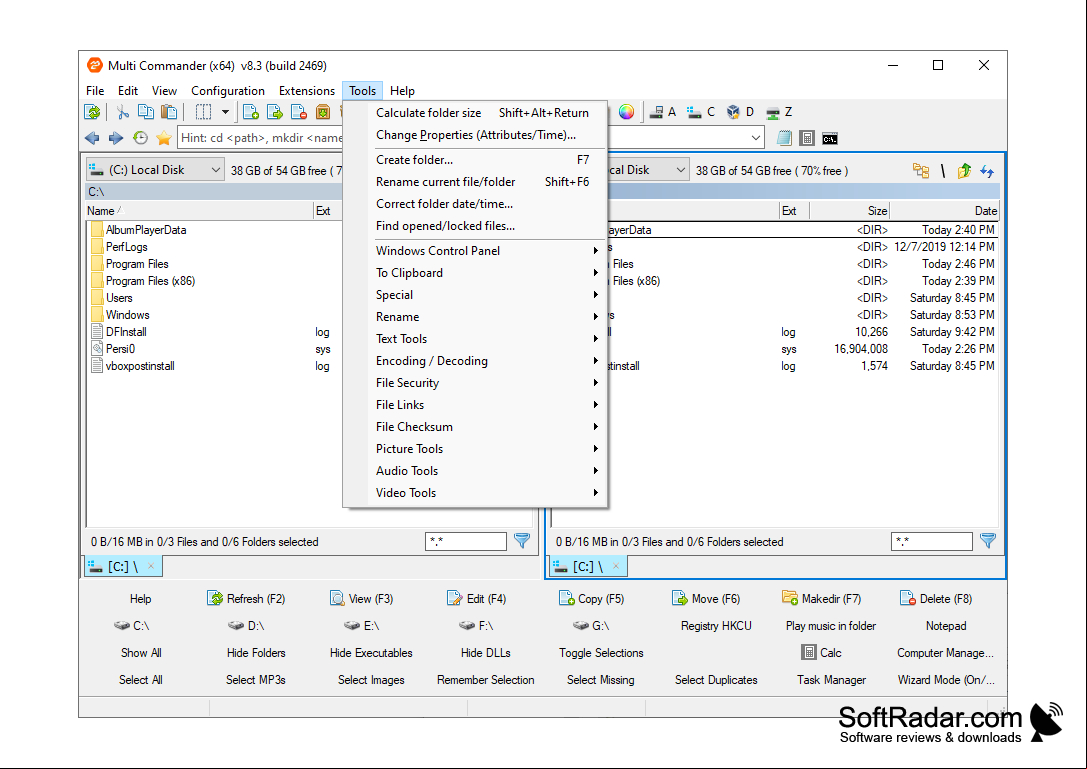This screenshot has height=769, width=1087.
Task: Select the right panel [C:] \ tab
Action: click(x=588, y=567)
